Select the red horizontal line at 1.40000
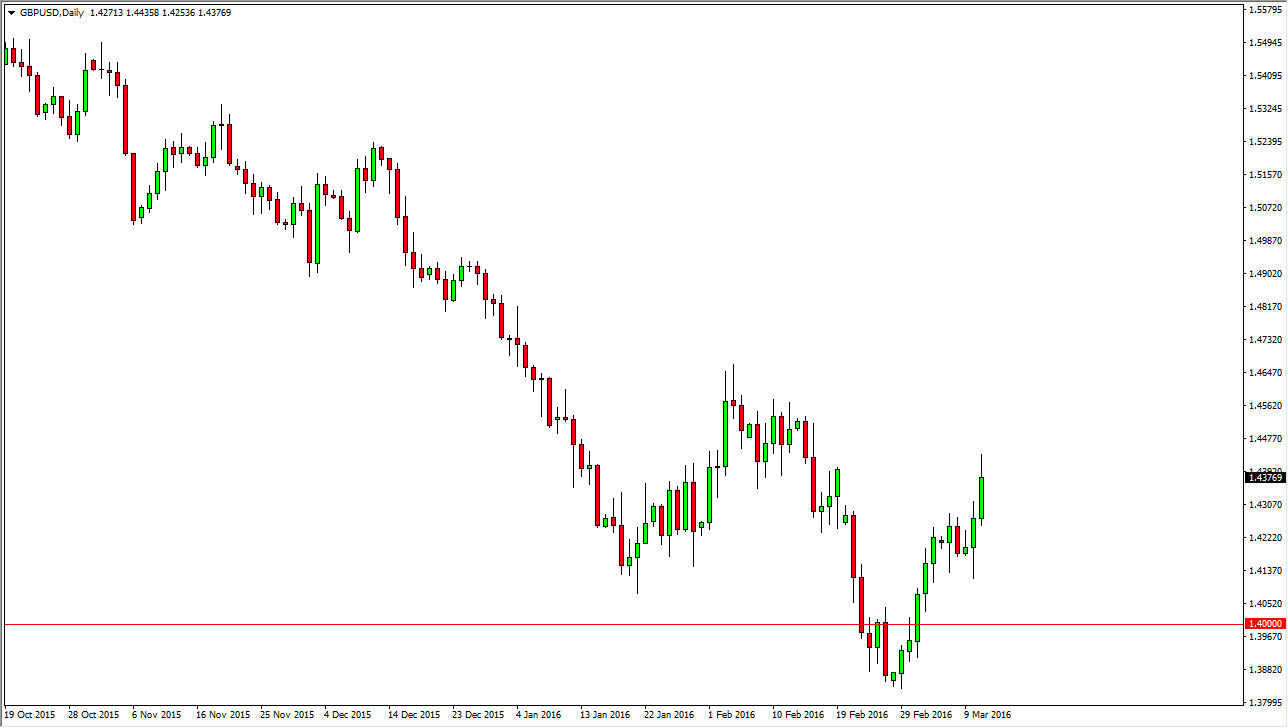 pos(600,622)
